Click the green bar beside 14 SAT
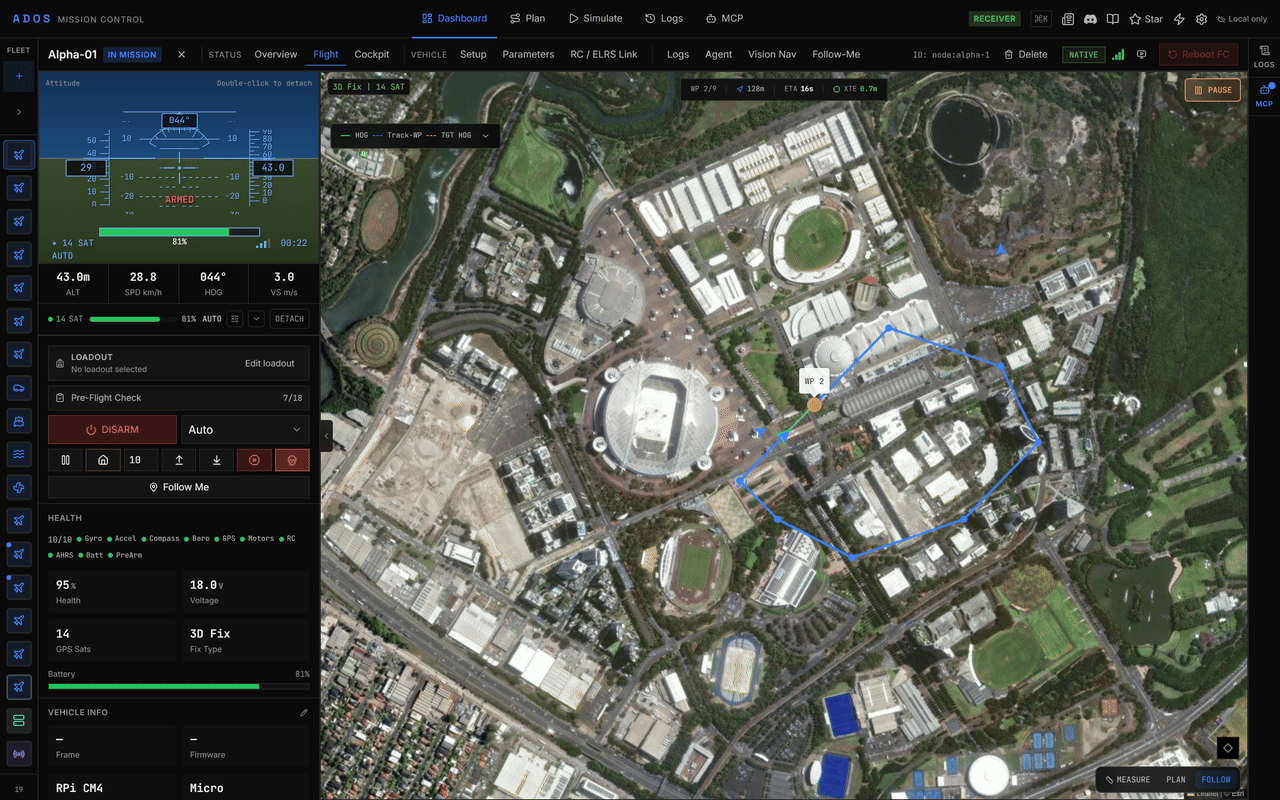The image size is (1280, 800). (x=132, y=319)
